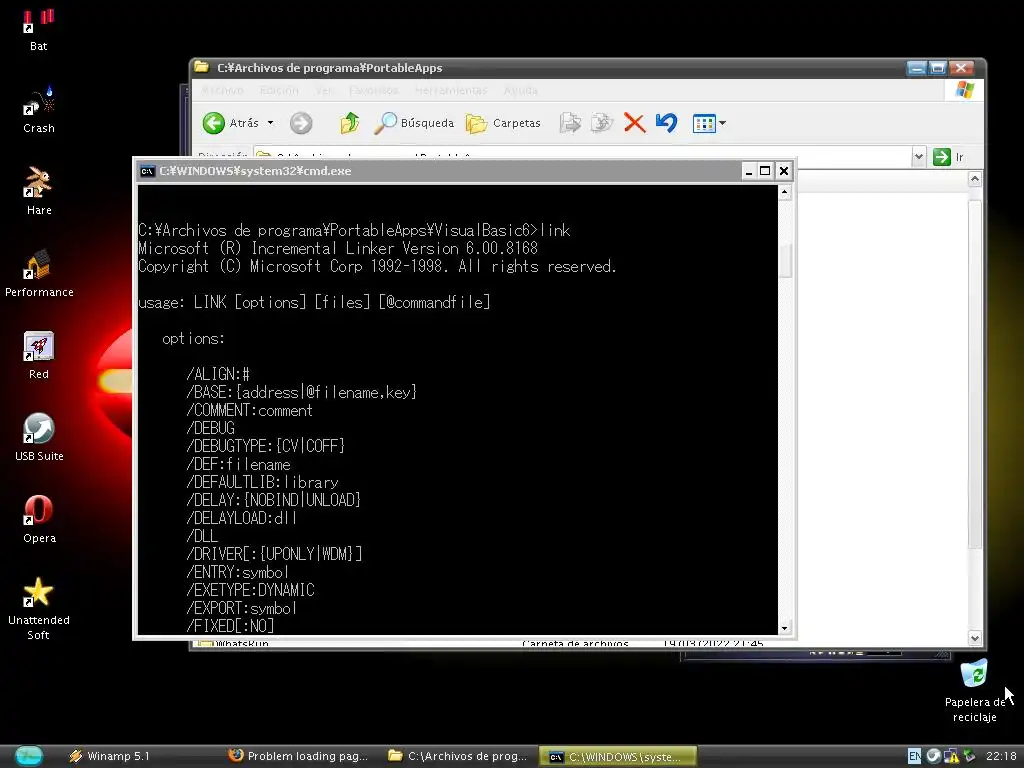Click the cmd scrollbar down arrow
Viewport: 1024px width, 768px height.
(785, 628)
